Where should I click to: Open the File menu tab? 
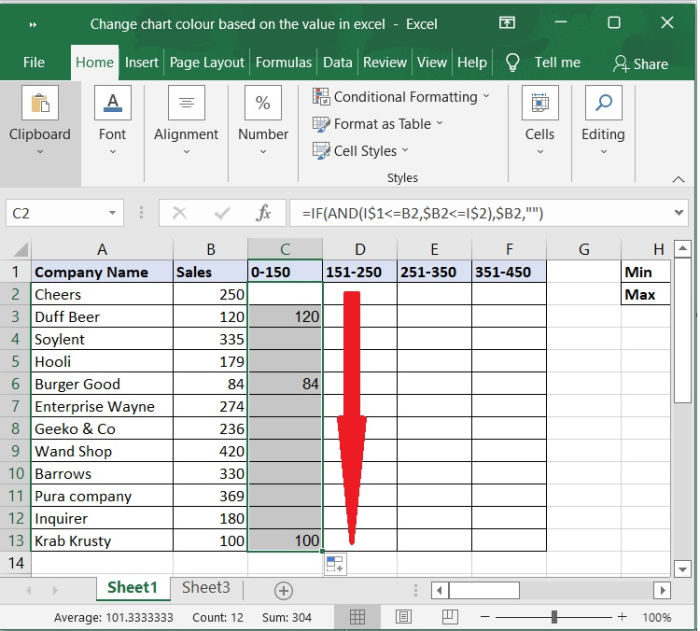[x=34, y=62]
